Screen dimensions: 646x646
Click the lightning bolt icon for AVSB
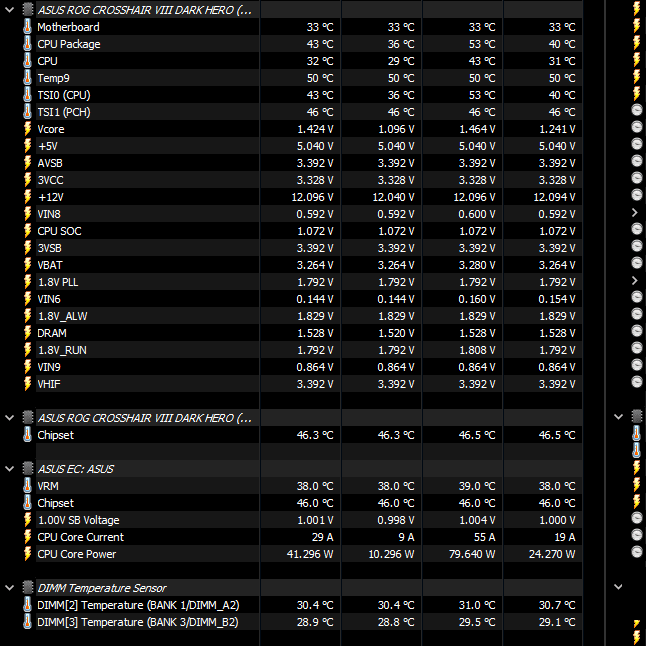click(27, 163)
